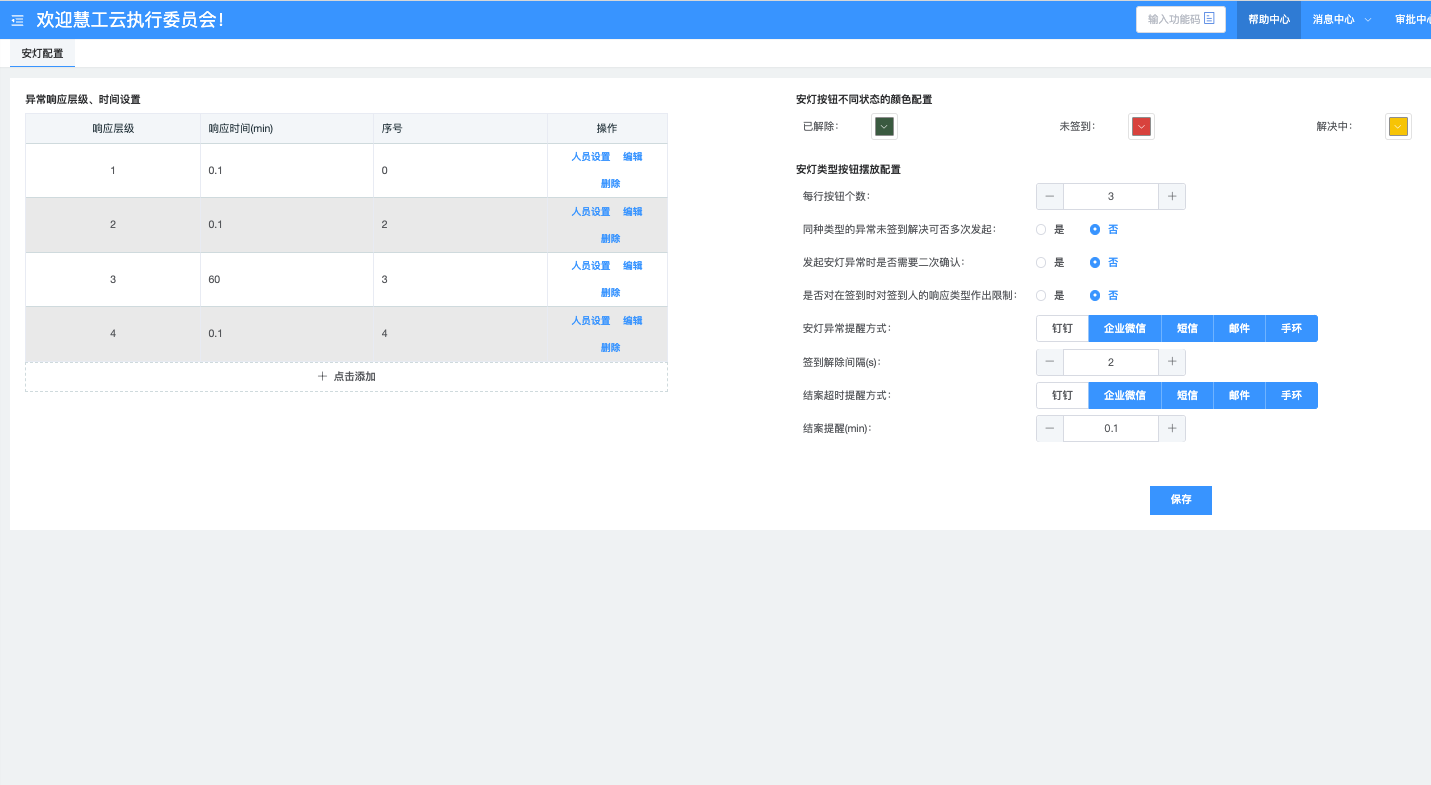The height and width of the screenshot is (785, 1431).
Task: Toggle 钉钉 in 结案超时提醒方式
Action: [1062, 395]
